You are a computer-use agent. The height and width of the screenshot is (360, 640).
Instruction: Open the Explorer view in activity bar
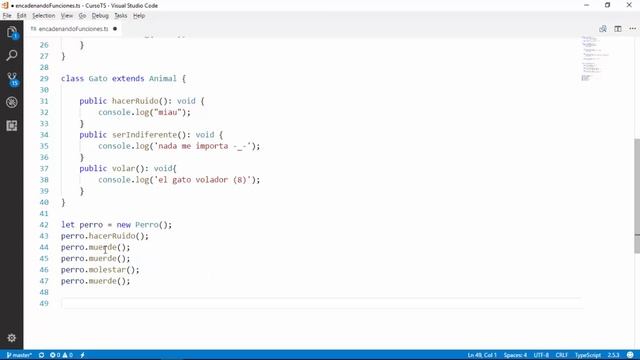(x=12, y=32)
